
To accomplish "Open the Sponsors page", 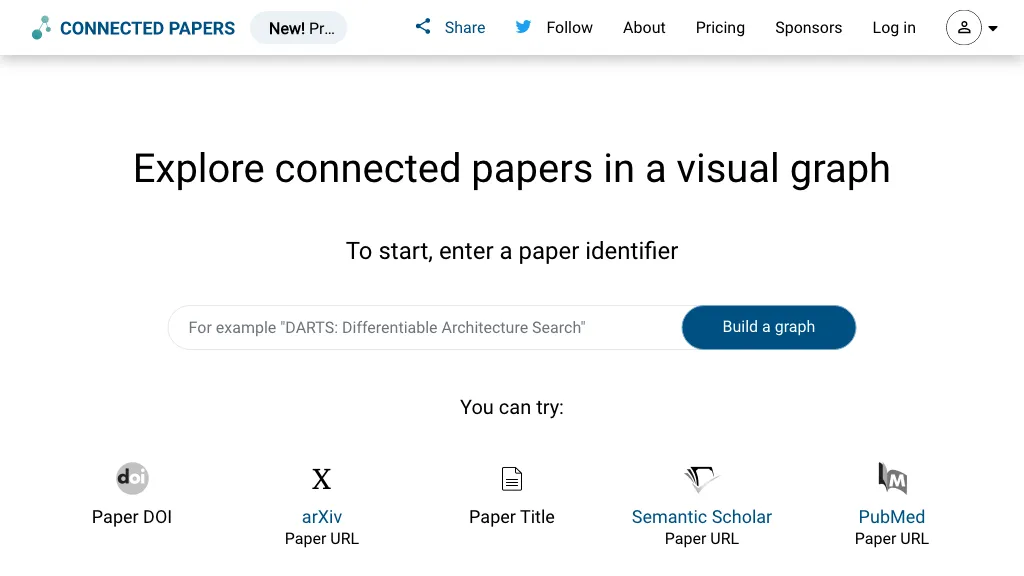I will coord(808,28).
